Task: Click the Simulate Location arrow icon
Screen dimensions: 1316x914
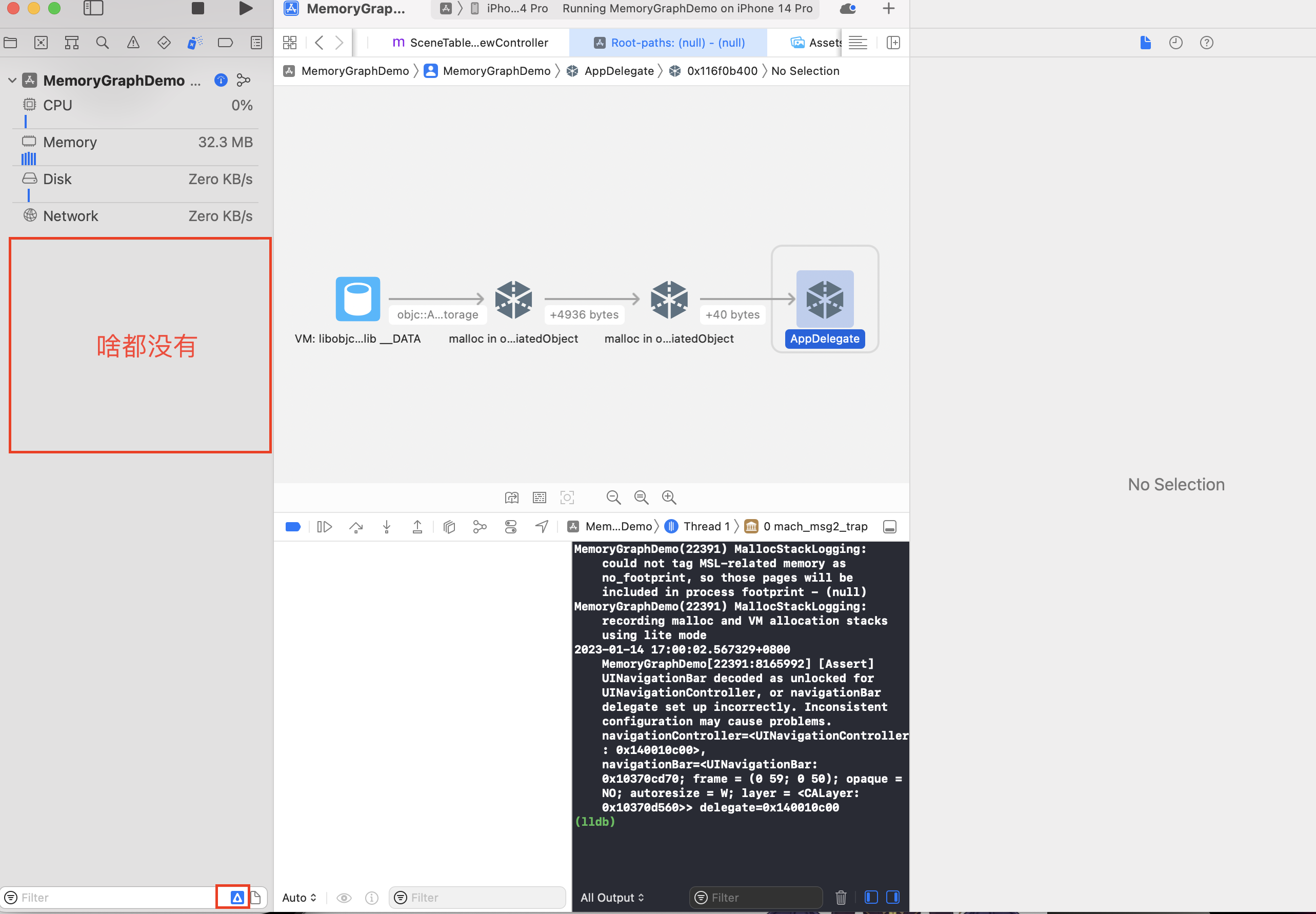Action: pos(542,527)
